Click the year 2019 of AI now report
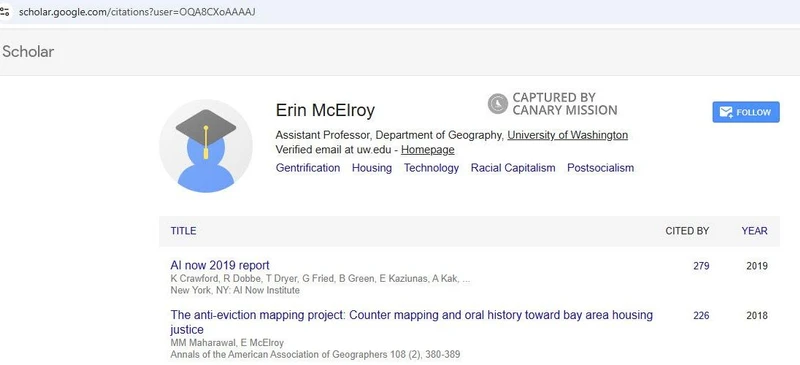This screenshot has width=800, height=365. click(x=757, y=266)
